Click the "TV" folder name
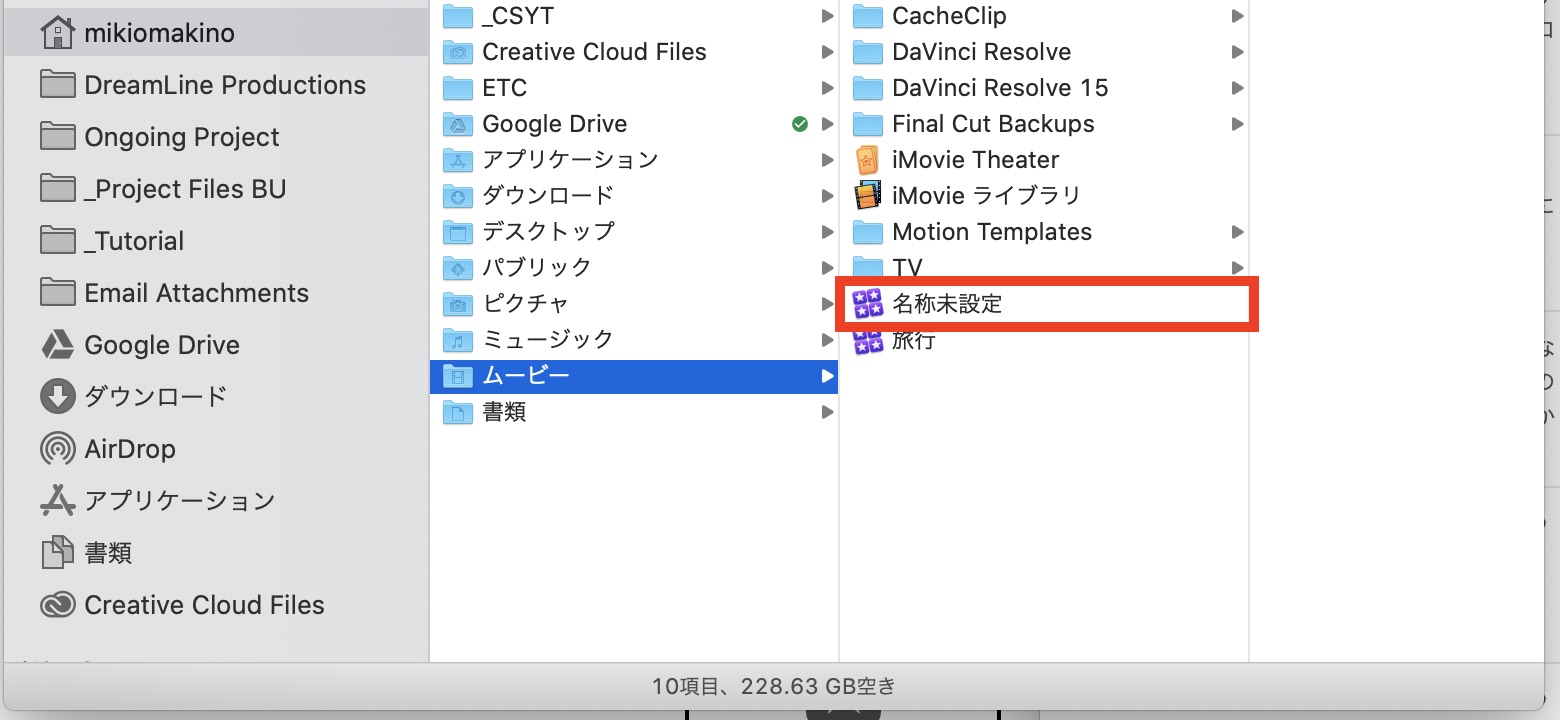This screenshot has width=1560, height=720. tap(907, 267)
